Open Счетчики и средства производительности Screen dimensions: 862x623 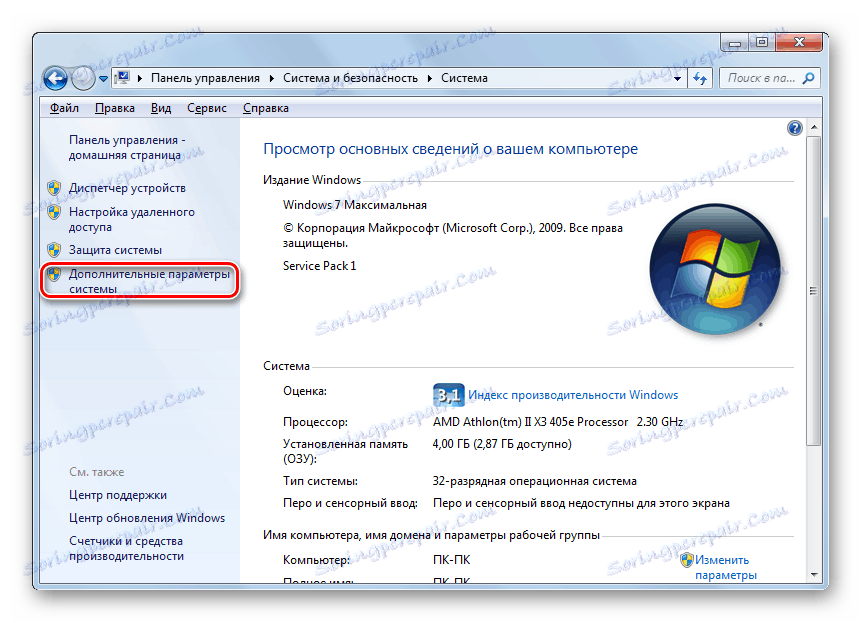point(126,548)
